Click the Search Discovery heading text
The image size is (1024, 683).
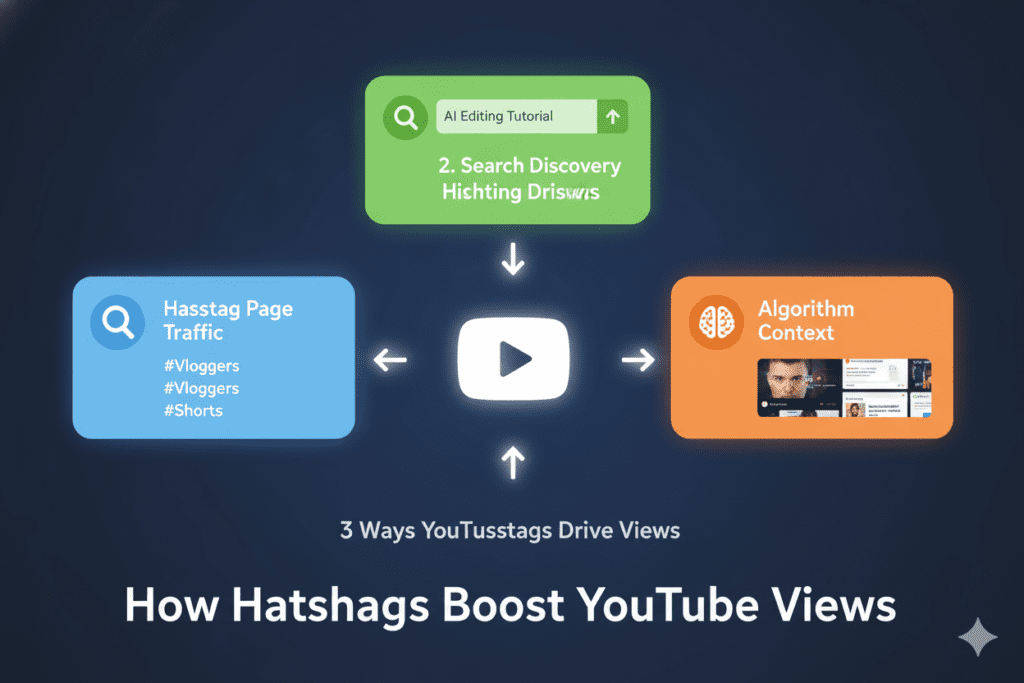click(530, 165)
